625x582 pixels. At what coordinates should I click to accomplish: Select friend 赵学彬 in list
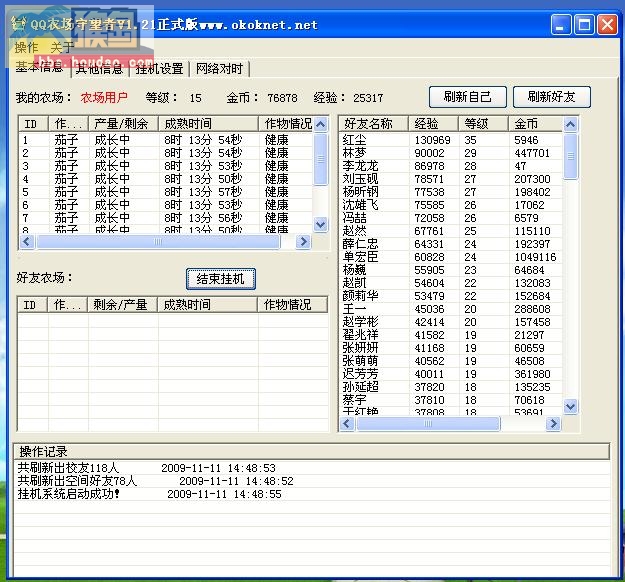(451, 322)
